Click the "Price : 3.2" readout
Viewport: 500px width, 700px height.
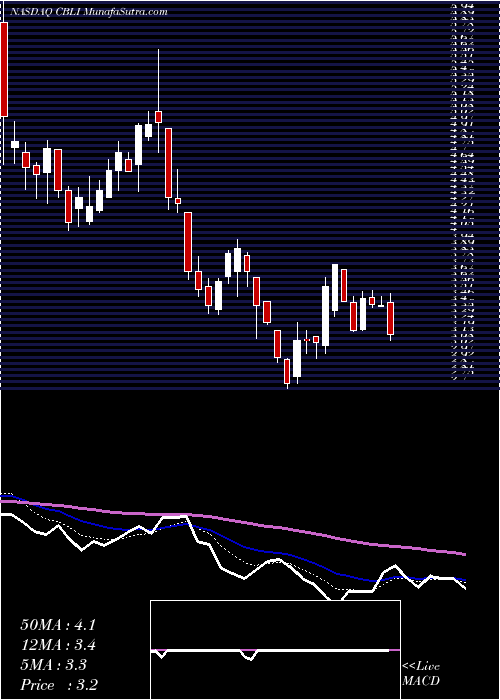tap(59, 685)
